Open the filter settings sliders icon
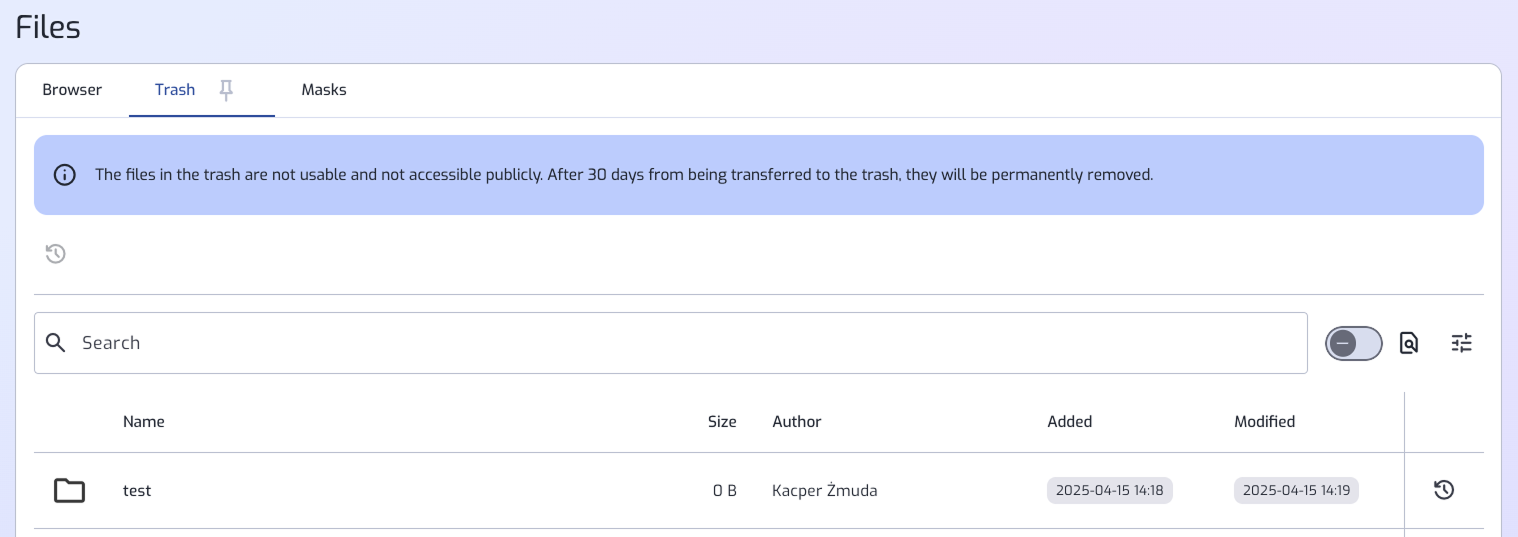Screen dimensions: 1518x537 (x=1462, y=343)
